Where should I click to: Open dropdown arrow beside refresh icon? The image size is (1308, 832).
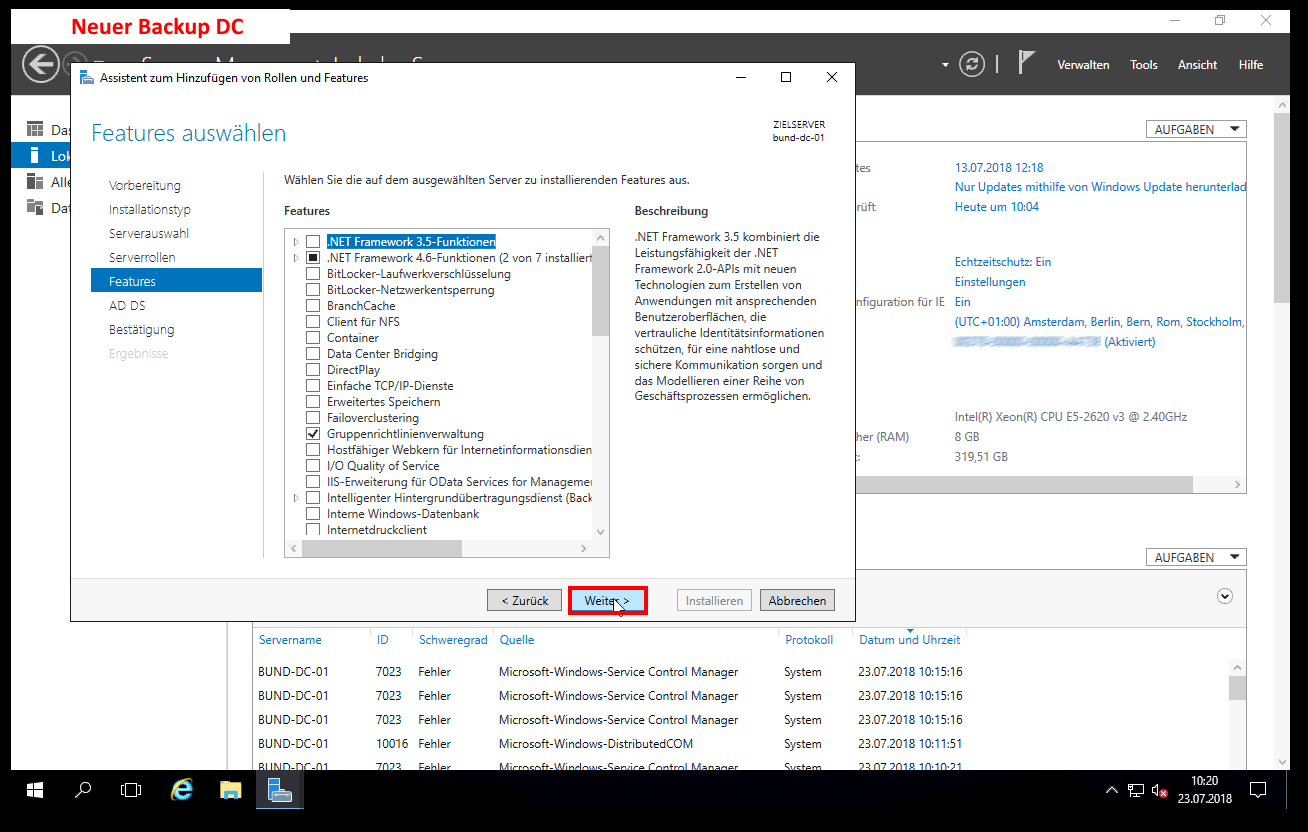coord(945,65)
